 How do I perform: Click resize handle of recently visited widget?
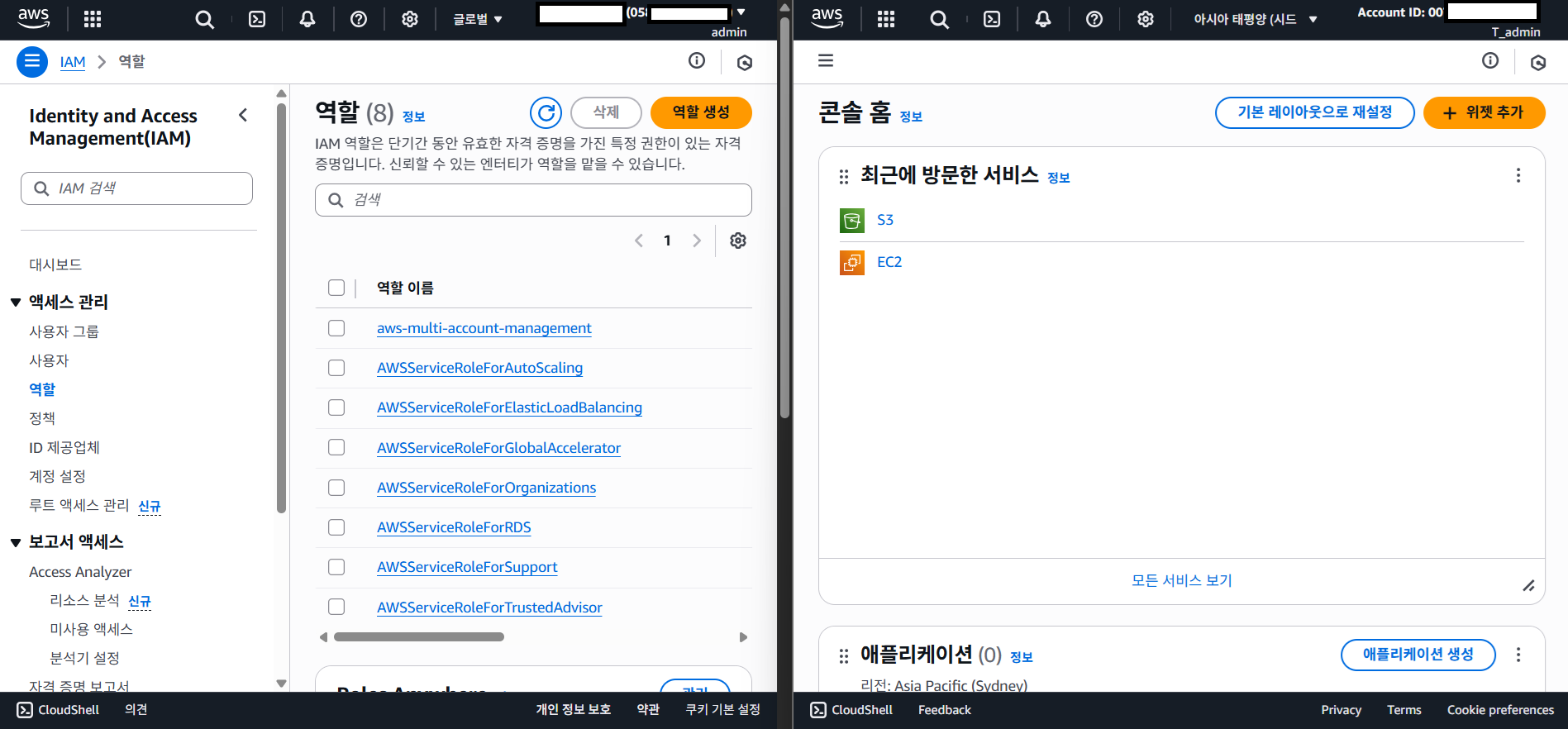(x=1528, y=585)
